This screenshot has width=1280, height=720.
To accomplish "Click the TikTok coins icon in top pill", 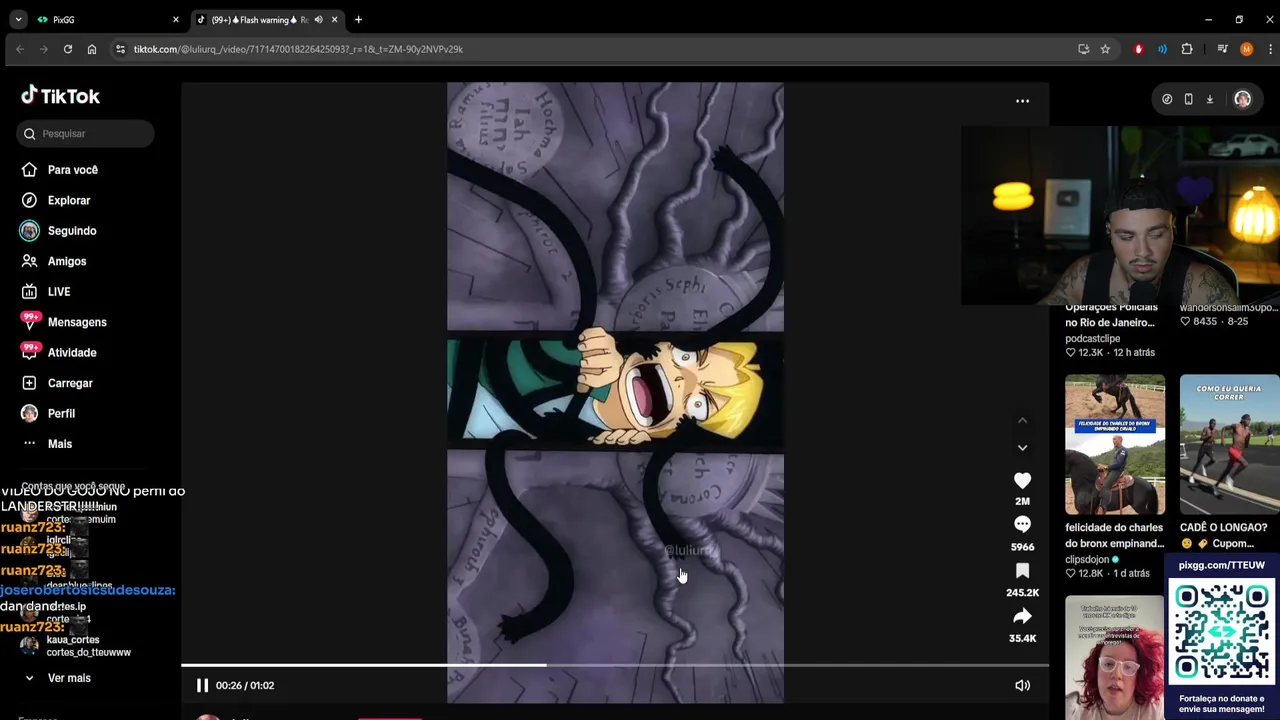I will pyautogui.click(x=1167, y=100).
